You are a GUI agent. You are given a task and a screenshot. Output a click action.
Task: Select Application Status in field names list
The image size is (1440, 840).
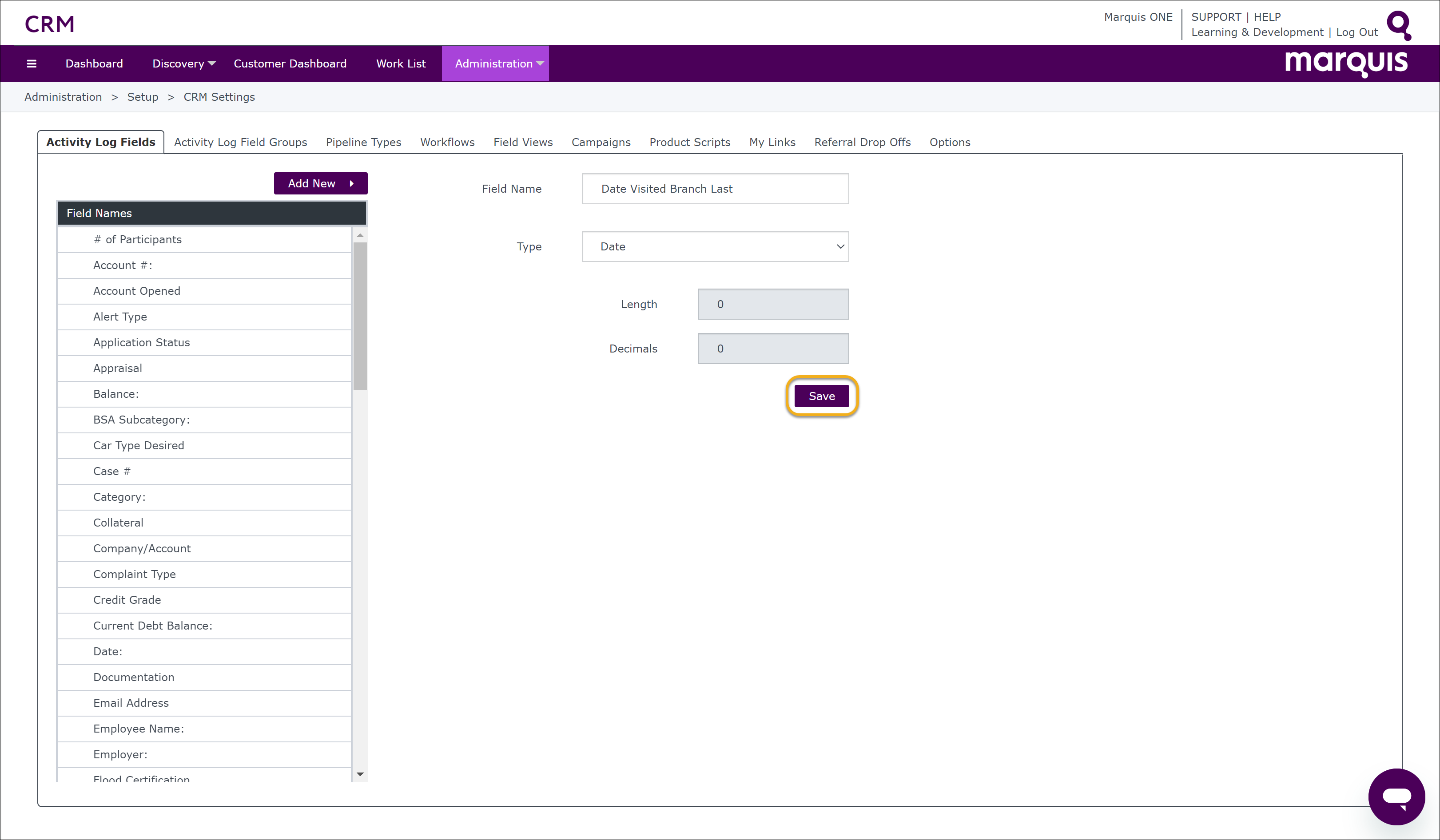[x=141, y=343]
